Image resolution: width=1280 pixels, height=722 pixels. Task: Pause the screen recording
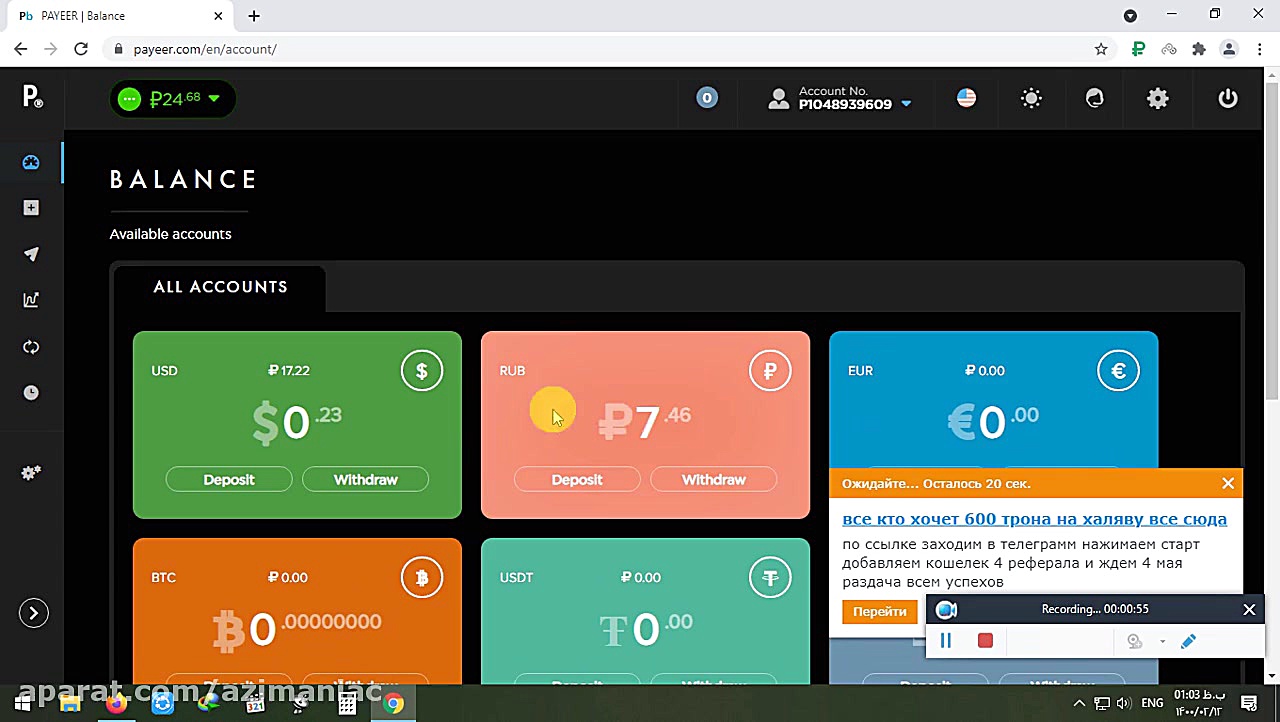click(x=946, y=641)
